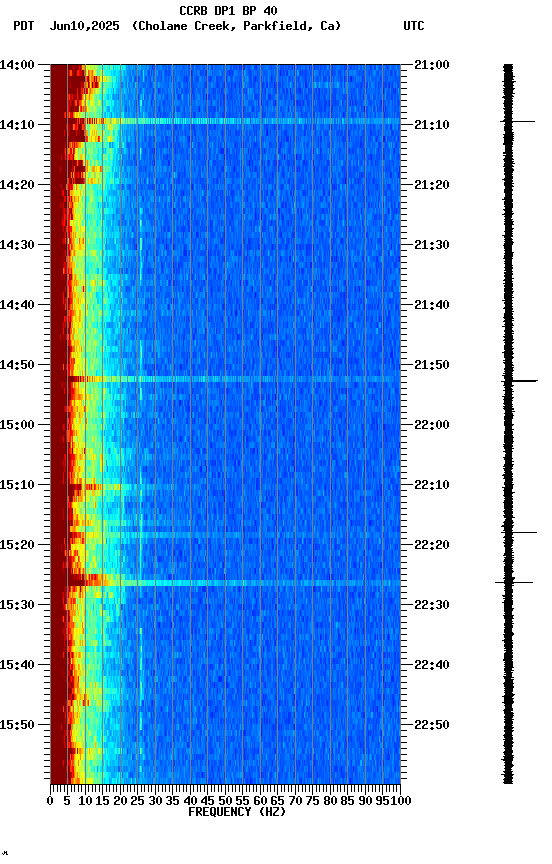Click the 22:00 UTC time label
Screen dimensions: 552x864
pos(432,425)
